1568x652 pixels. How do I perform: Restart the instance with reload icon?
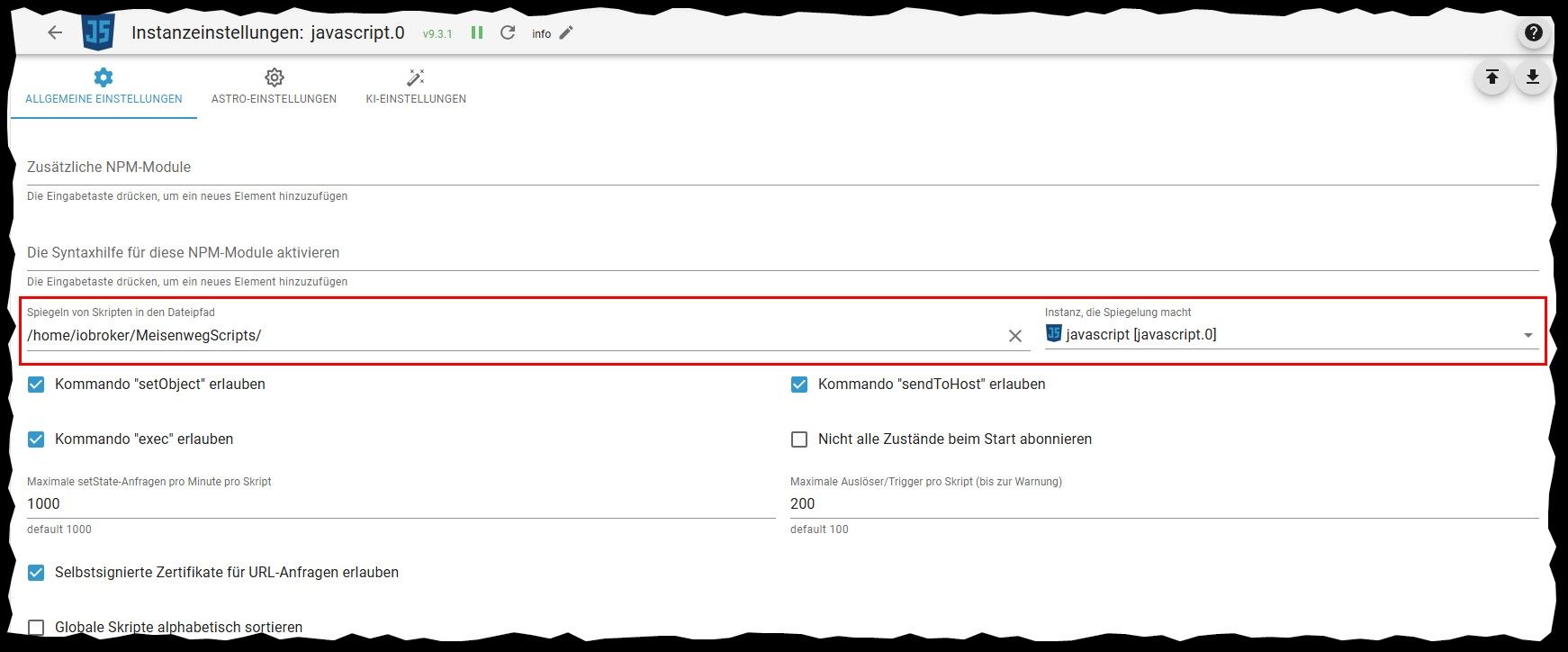(x=508, y=32)
